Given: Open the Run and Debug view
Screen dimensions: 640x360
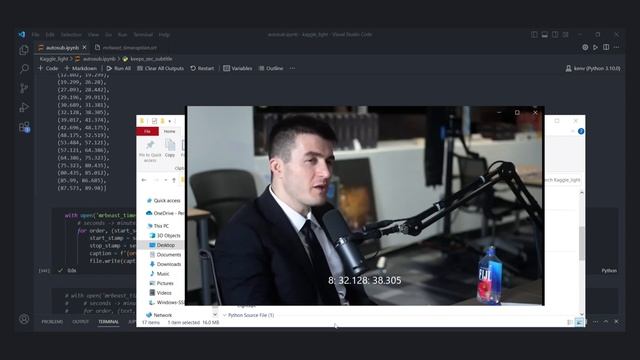Looking at the screenshot, I should point(24,107).
